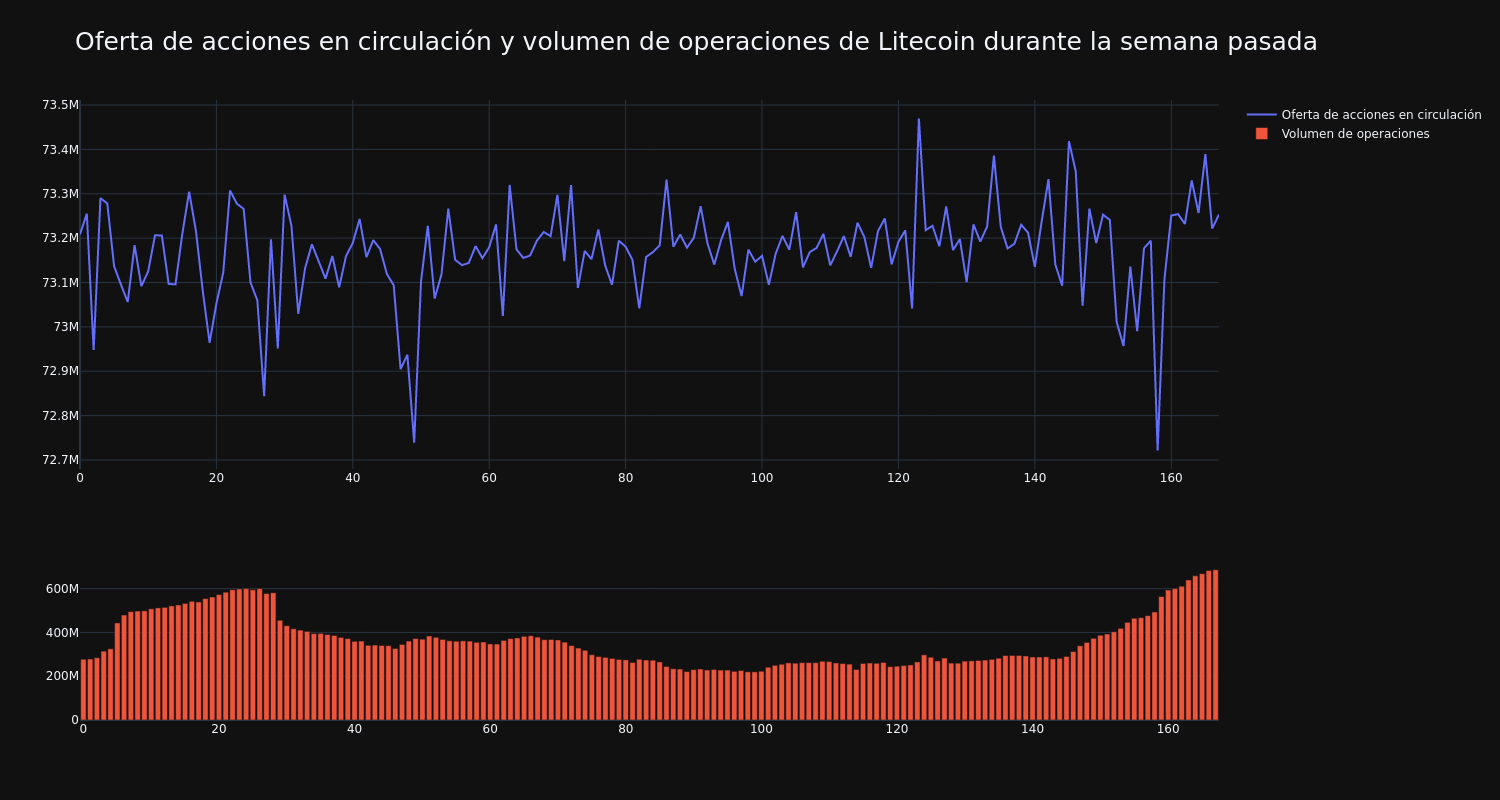Image resolution: width=1500 pixels, height=800 pixels.
Task: Click the 72.8M y-axis label
Action: click(x=60, y=416)
